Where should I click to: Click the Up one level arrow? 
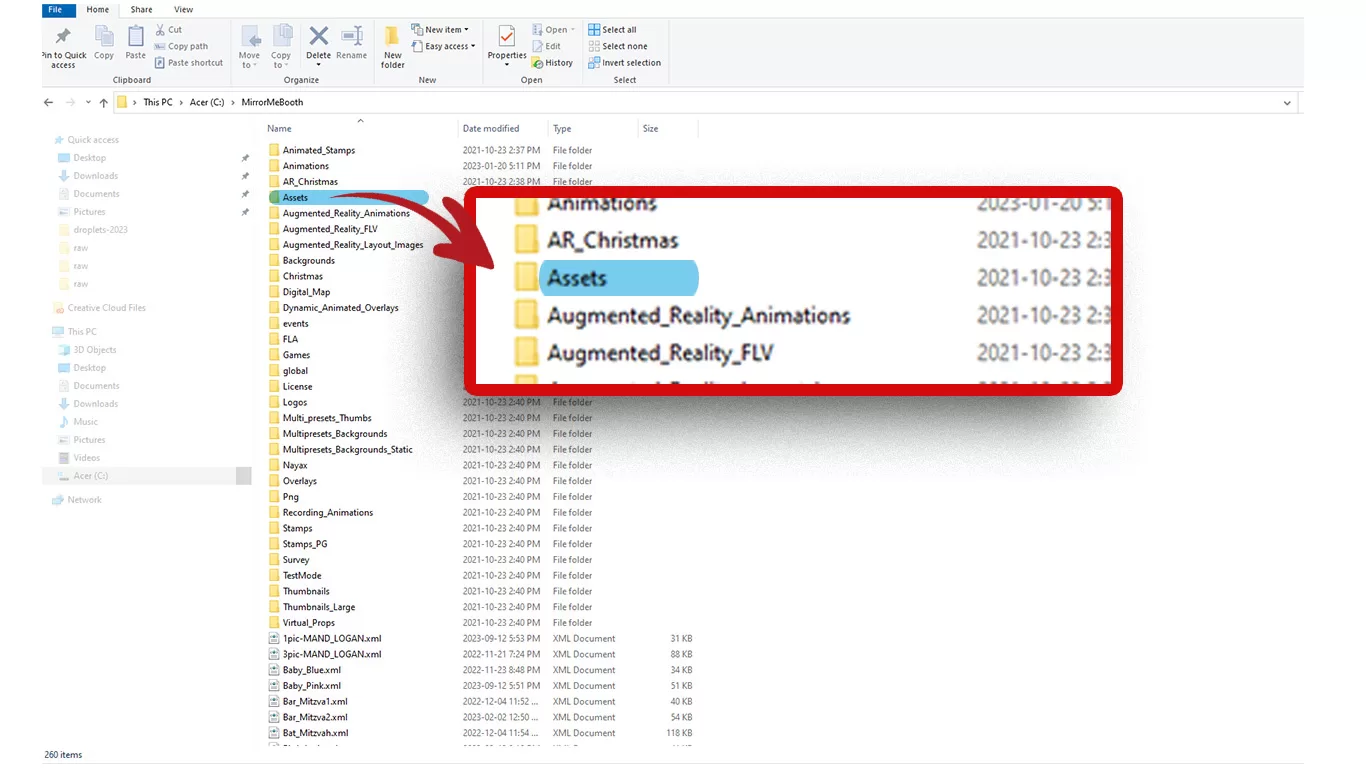pyautogui.click(x=103, y=102)
